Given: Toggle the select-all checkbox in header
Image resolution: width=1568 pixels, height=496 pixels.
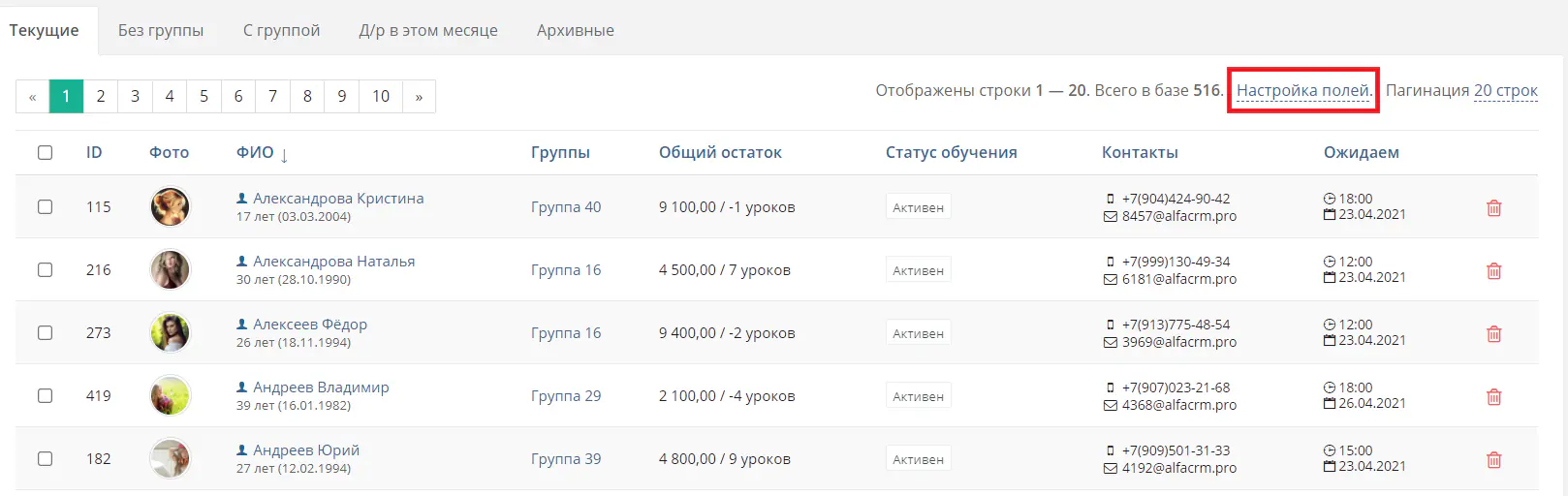Looking at the screenshot, I should click(x=45, y=152).
